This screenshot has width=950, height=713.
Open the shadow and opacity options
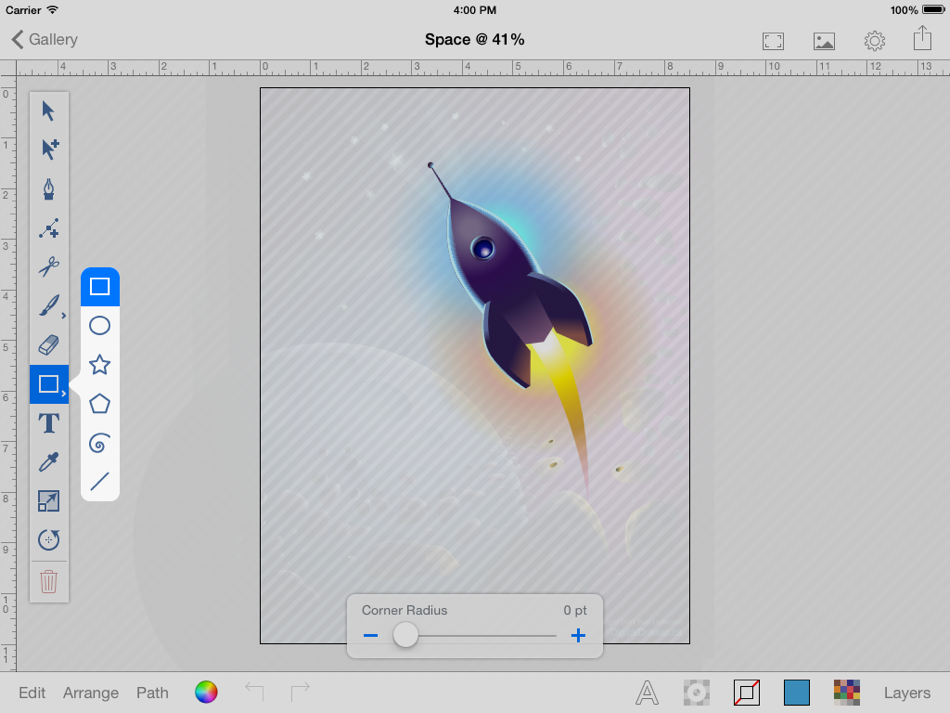tap(697, 692)
